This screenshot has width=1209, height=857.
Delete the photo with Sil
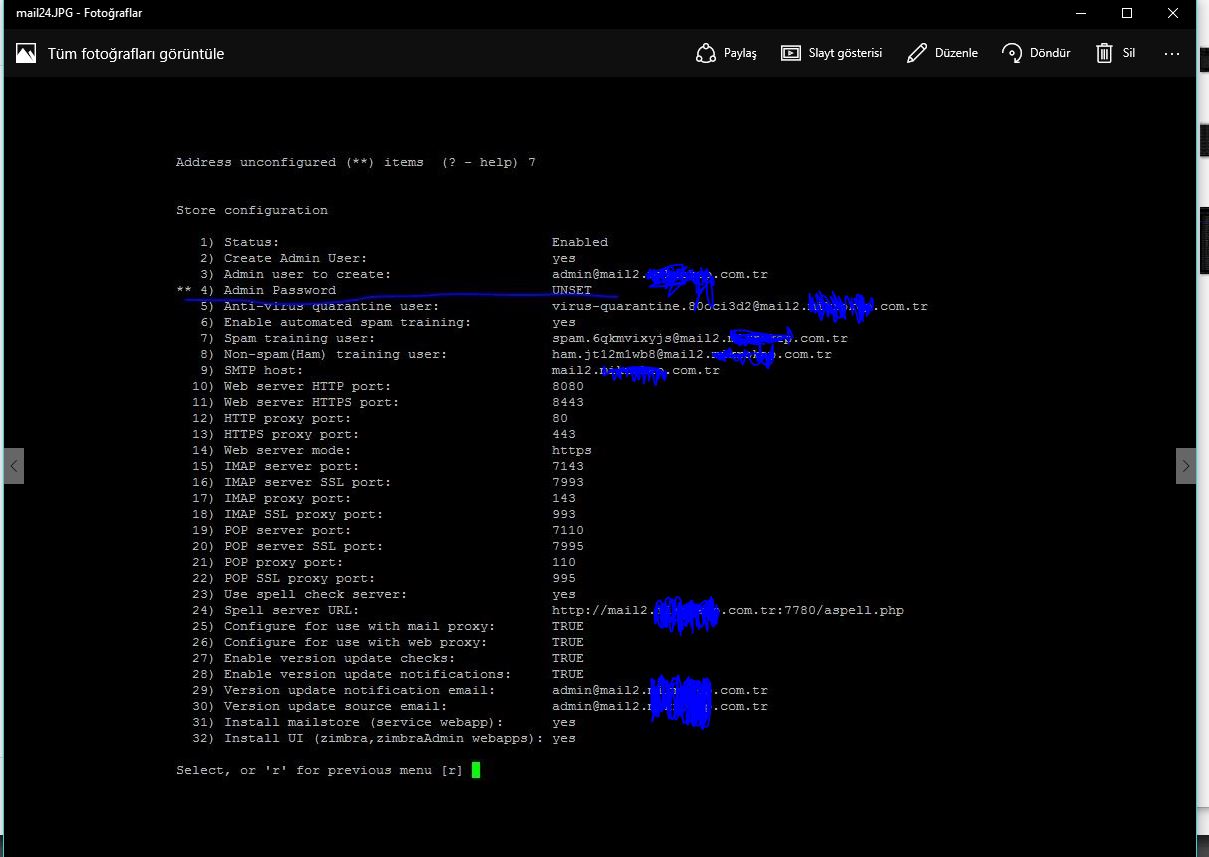tap(1115, 53)
